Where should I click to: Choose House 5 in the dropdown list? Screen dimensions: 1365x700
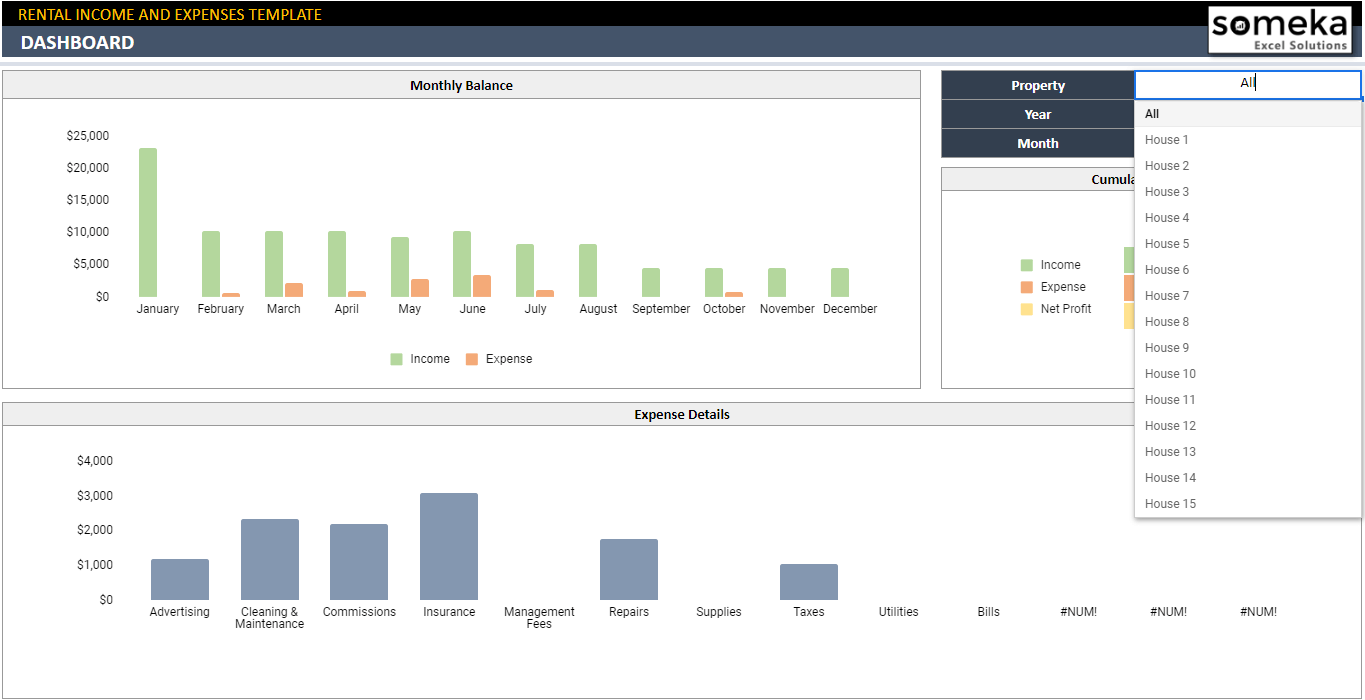[x=1167, y=244]
